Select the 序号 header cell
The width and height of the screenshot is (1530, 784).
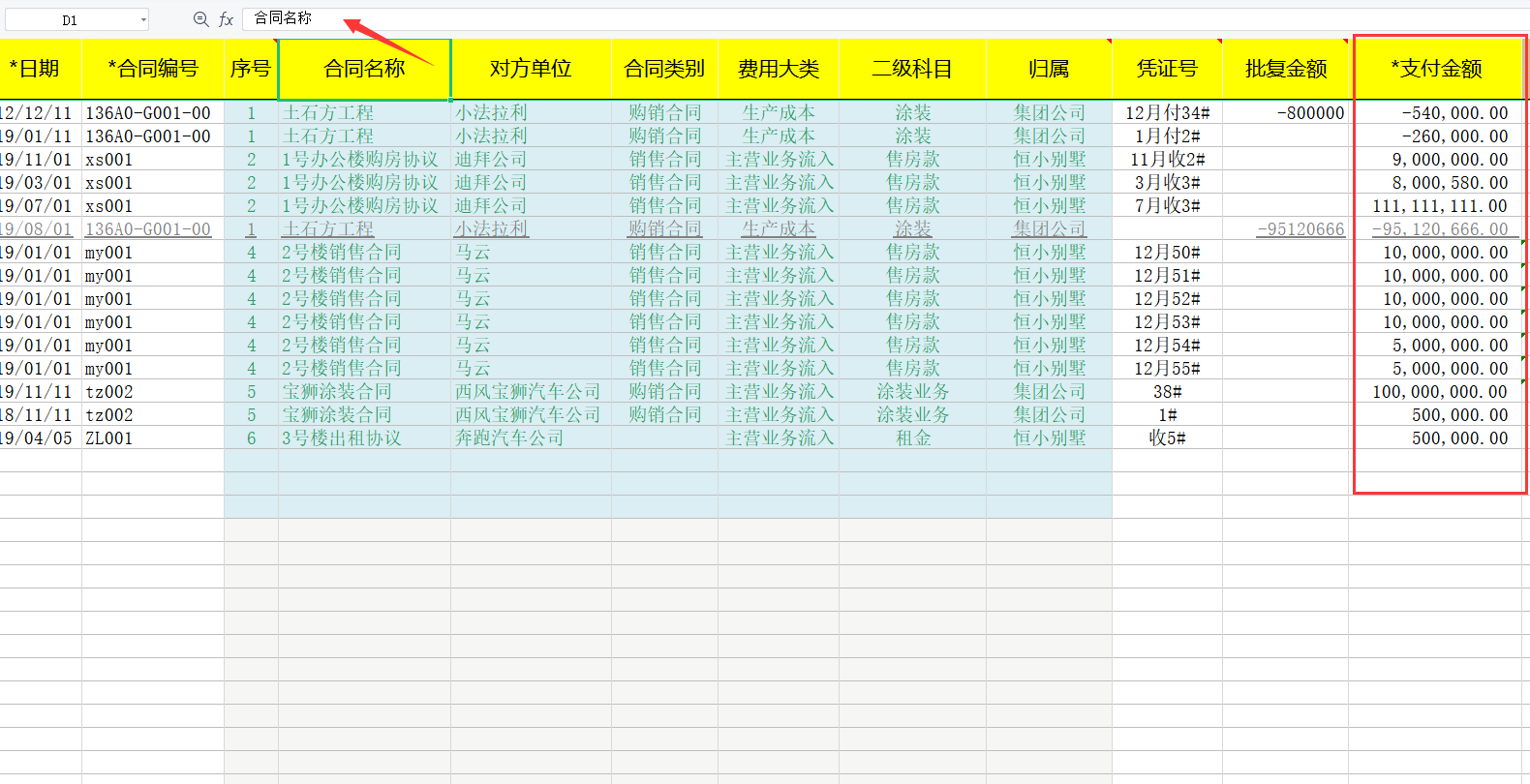pyautogui.click(x=251, y=69)
